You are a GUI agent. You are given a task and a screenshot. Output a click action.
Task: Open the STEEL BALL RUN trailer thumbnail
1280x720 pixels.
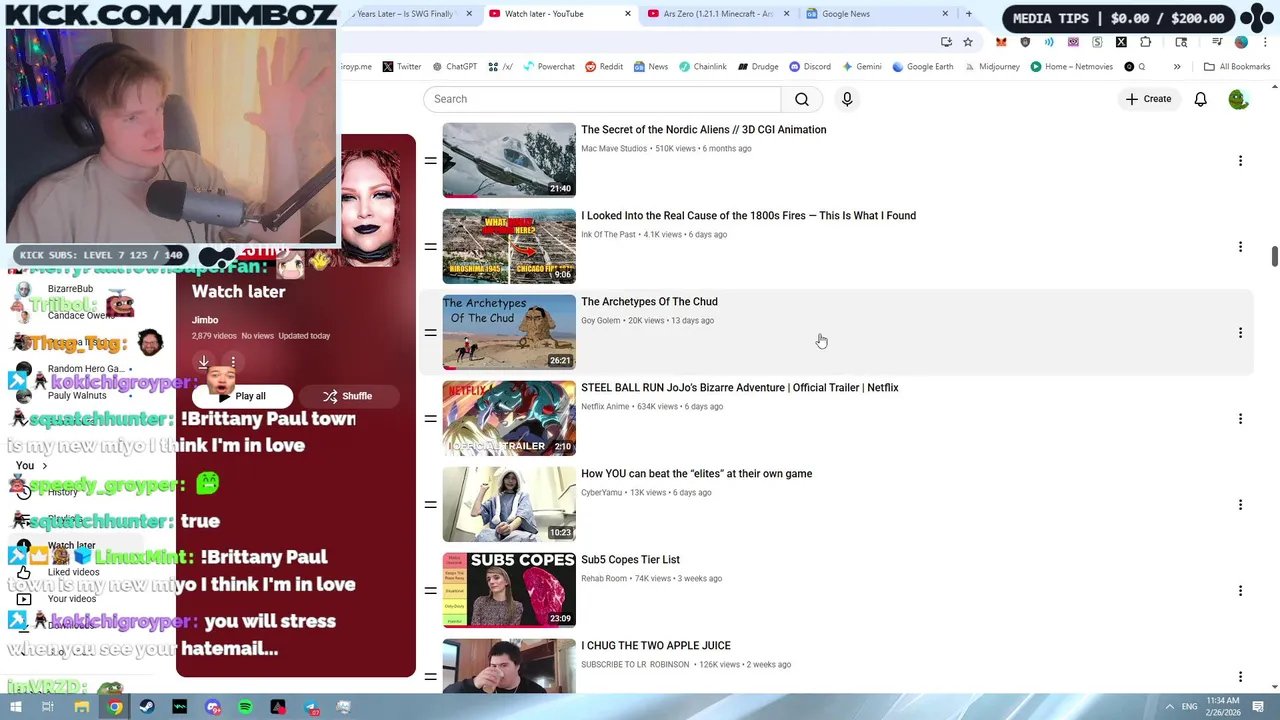(509, 418)
